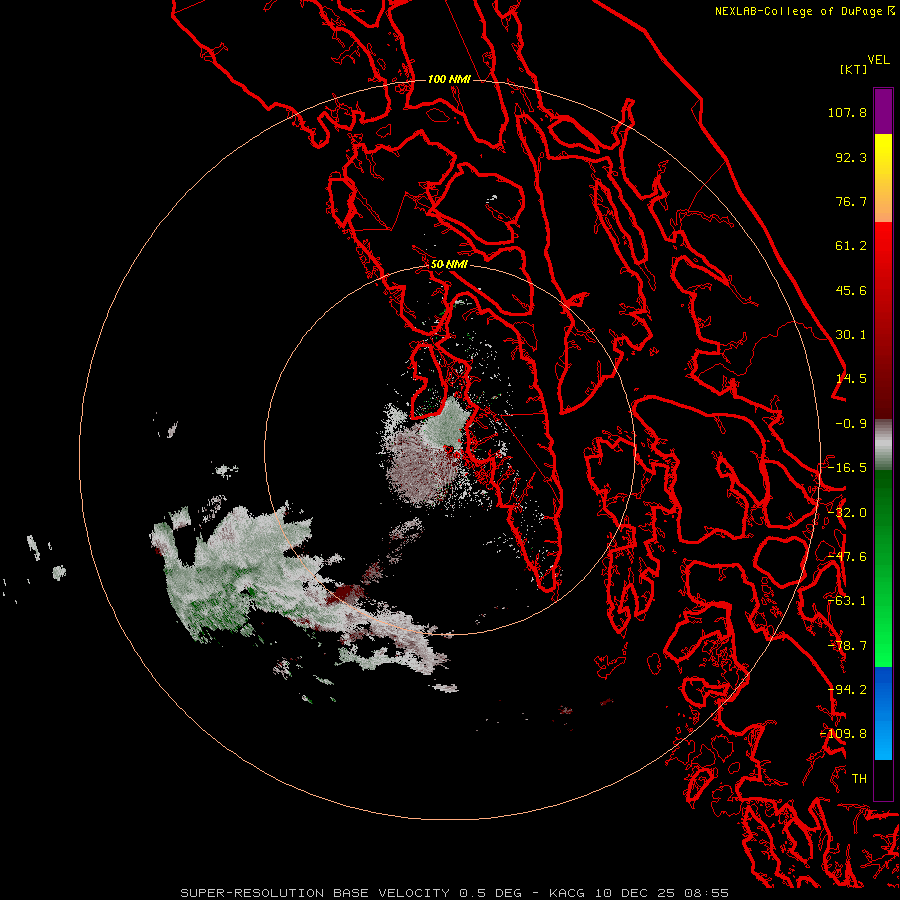Click the -63.1 scale label

click(847, 601)
